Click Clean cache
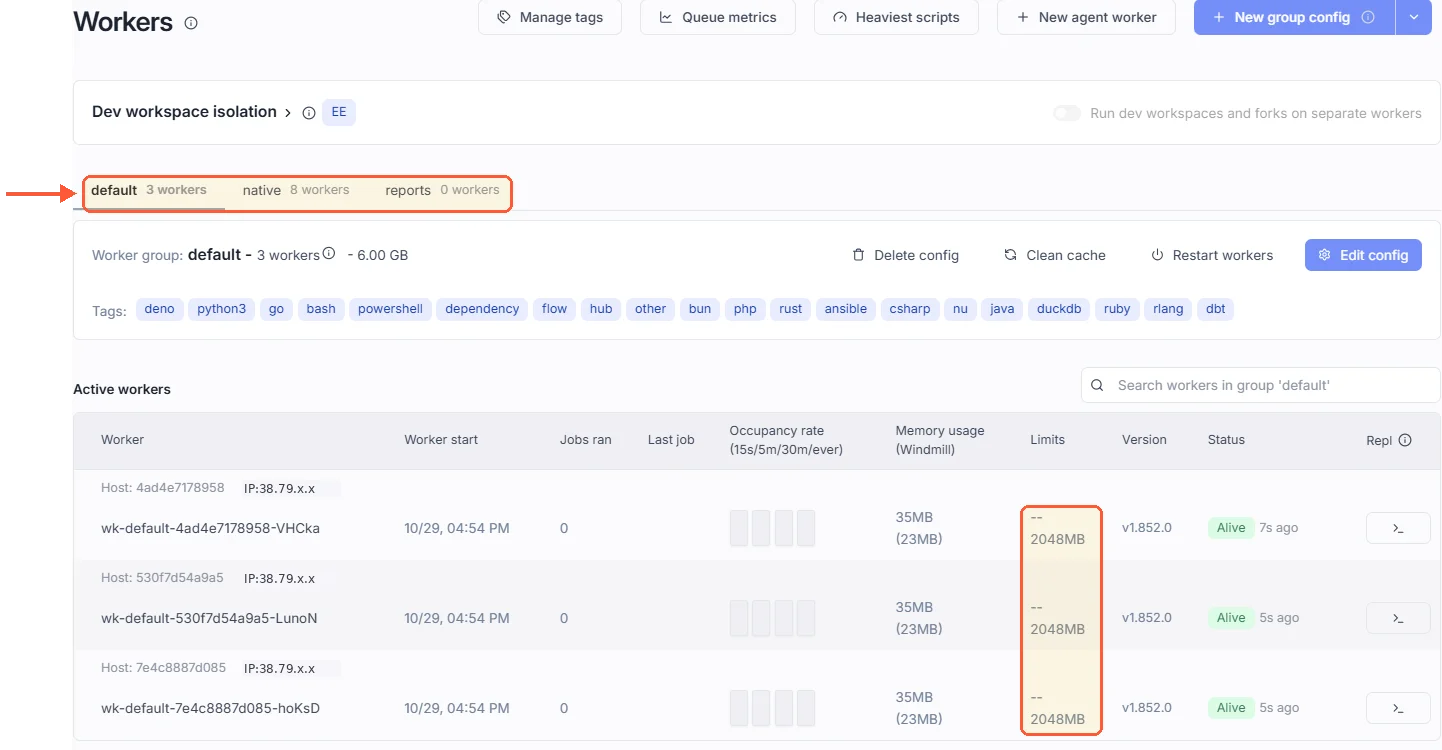 click(1055, 255)
